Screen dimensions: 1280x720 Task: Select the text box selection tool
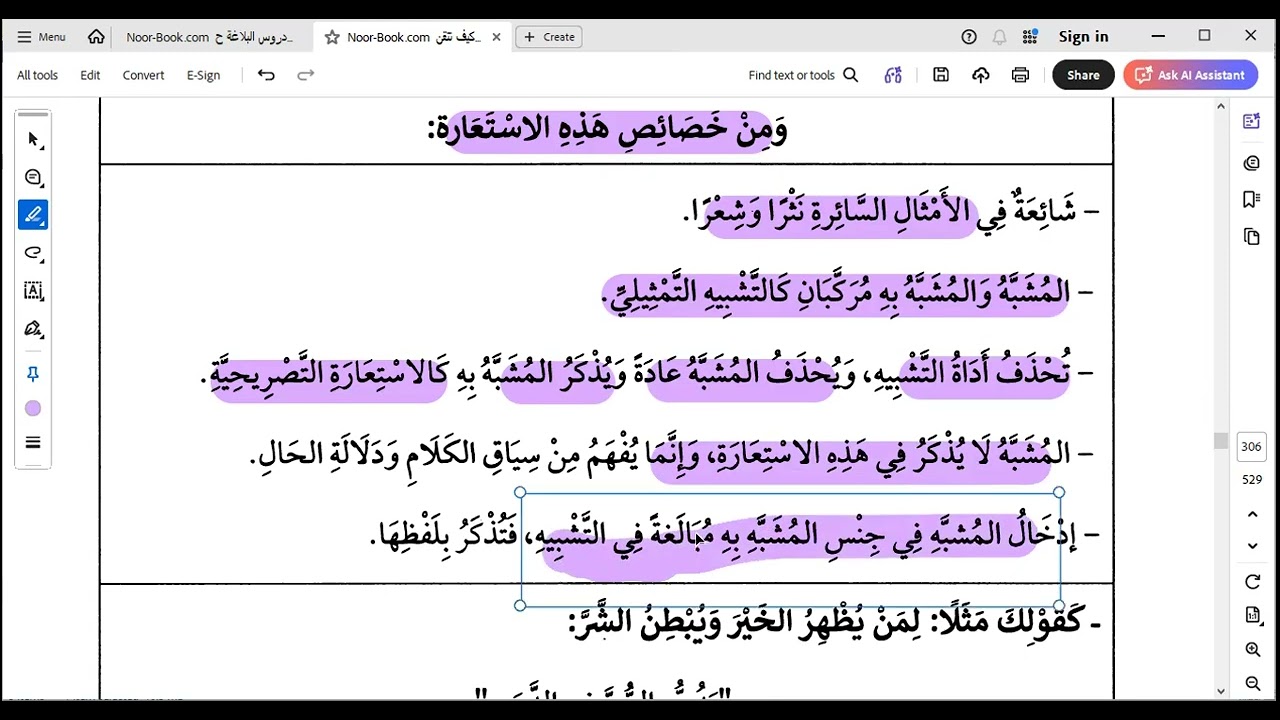point(33,291)
